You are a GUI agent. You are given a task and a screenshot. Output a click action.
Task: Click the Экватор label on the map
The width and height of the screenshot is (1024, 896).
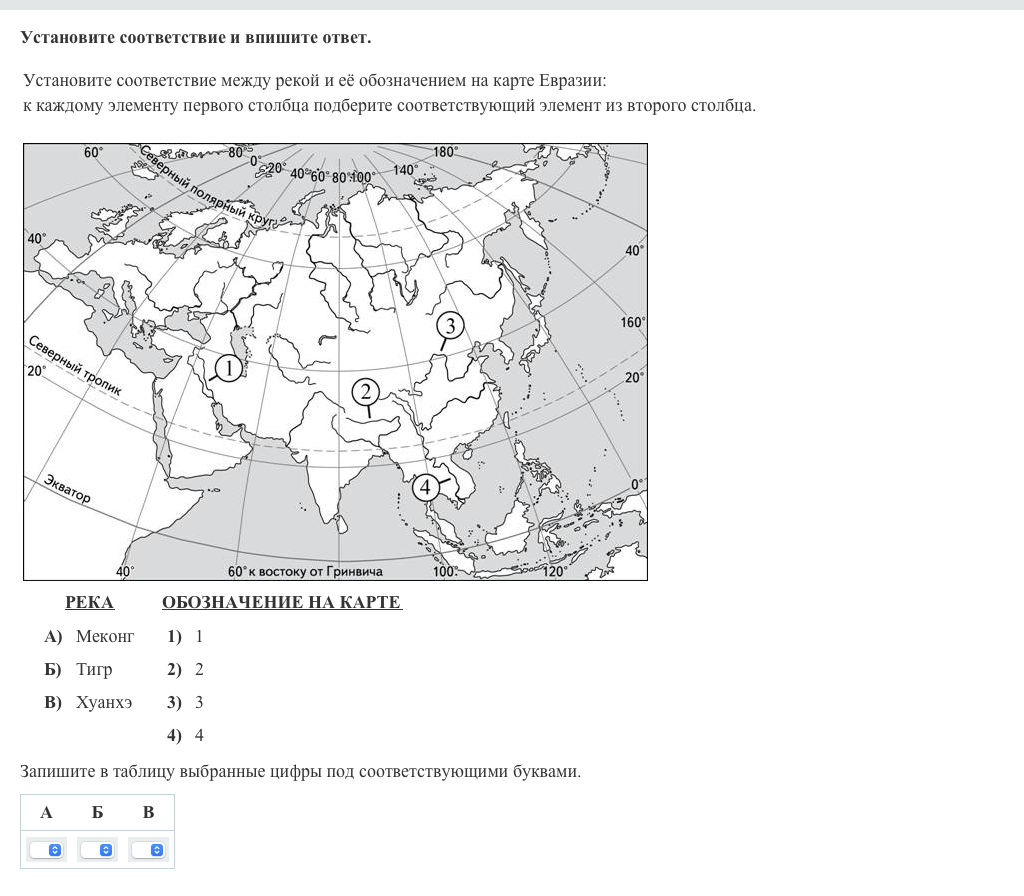(68, 489)
